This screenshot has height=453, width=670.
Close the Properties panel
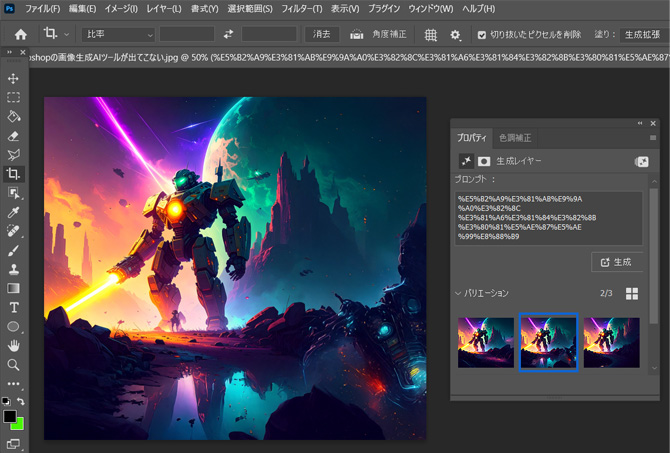(653, 124)
